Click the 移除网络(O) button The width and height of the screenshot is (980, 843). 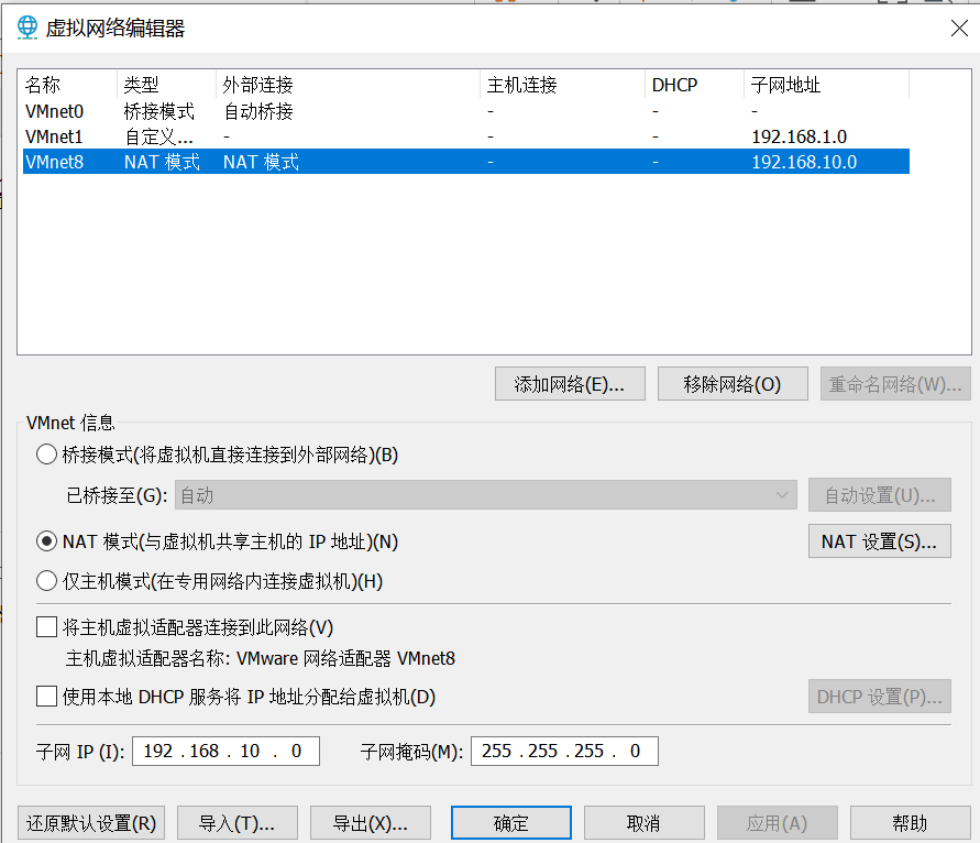732,384
